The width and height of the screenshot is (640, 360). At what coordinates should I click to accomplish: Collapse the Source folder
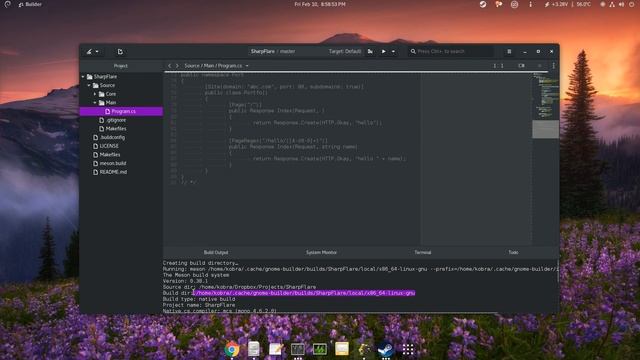tap(89, 85)
